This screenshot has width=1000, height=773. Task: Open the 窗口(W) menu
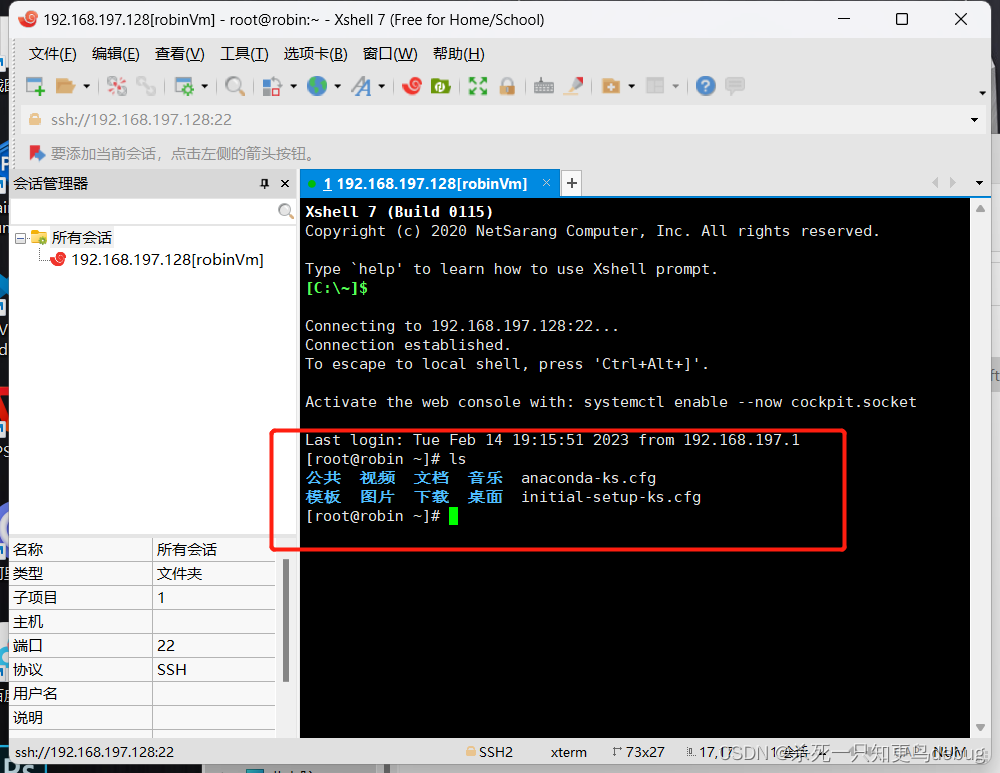[x=390, y=54]
